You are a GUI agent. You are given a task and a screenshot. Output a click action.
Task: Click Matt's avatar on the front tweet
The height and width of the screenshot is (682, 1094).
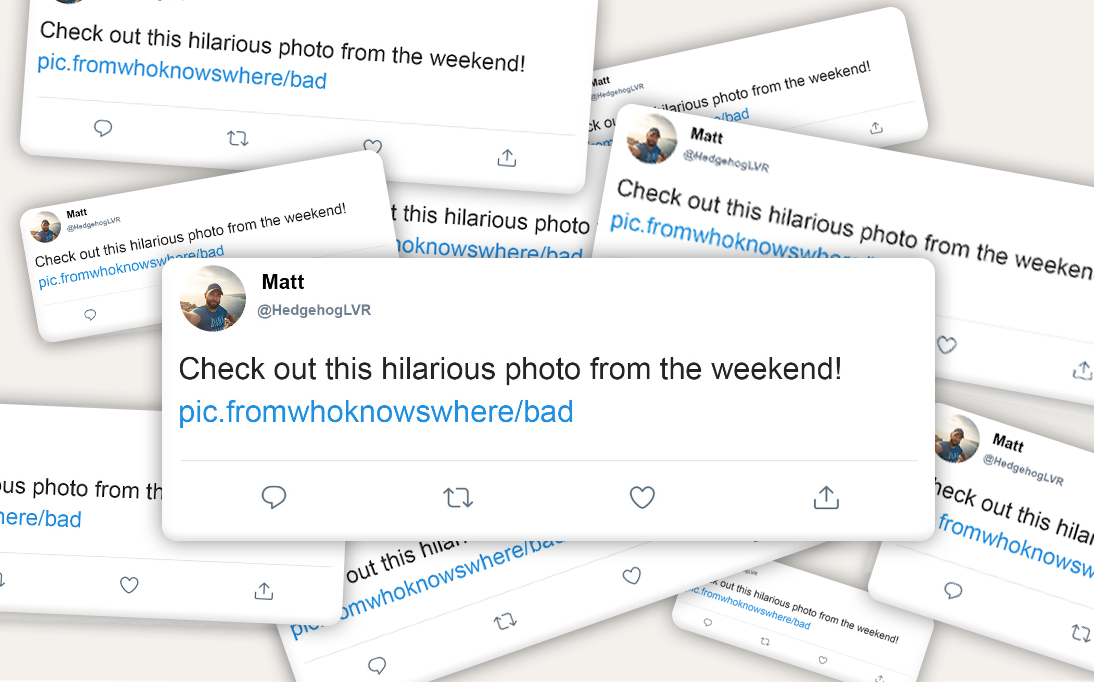pyautogui.click(x=213, y=298)
